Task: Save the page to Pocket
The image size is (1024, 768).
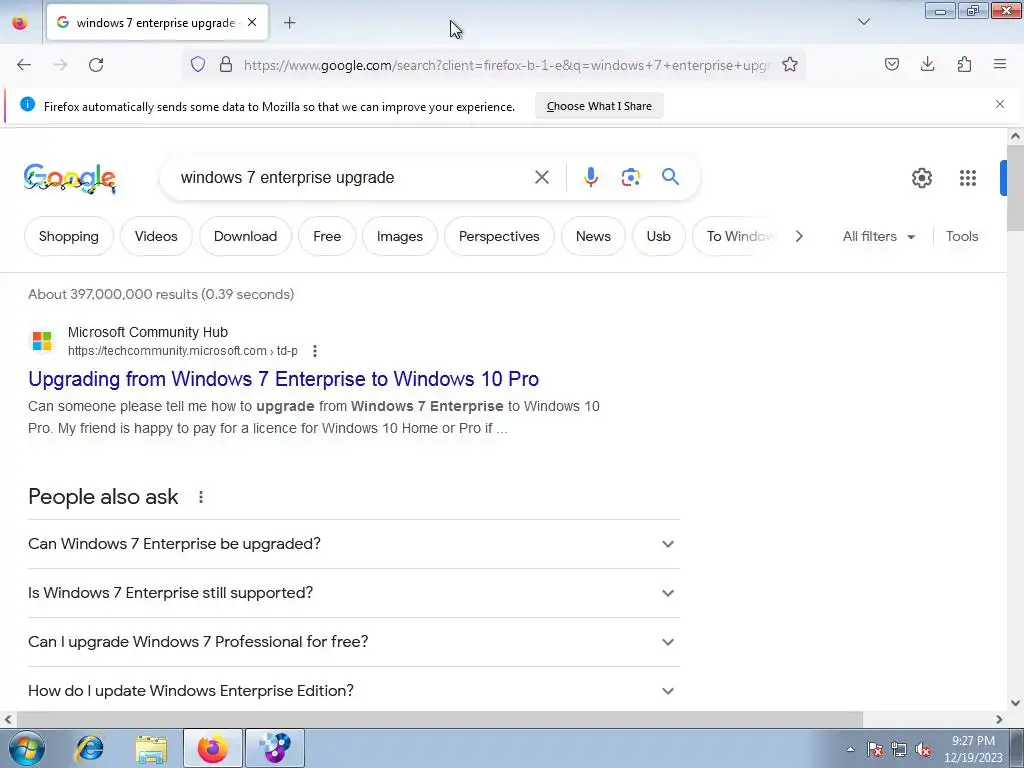Action: [892, 64]
